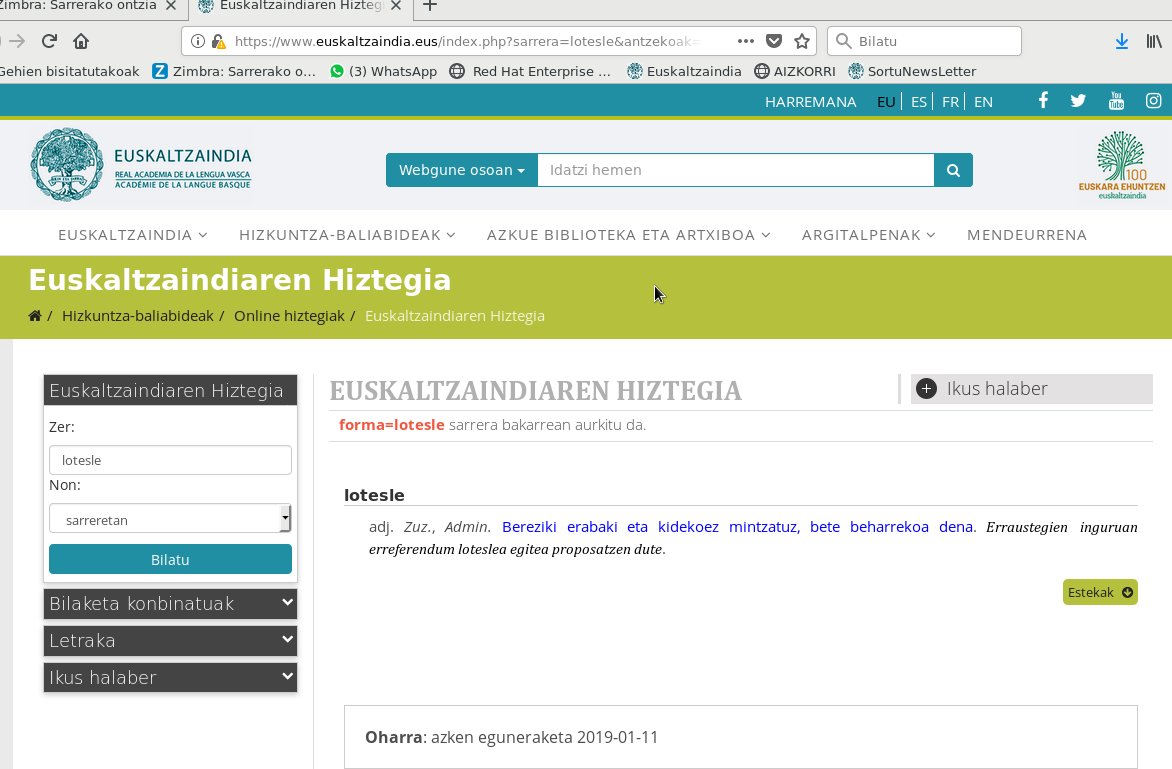Image resolution: width=1172 pixels, height=769 pixels.
Task: Expand the Letraka section
Action: point(170,640)
